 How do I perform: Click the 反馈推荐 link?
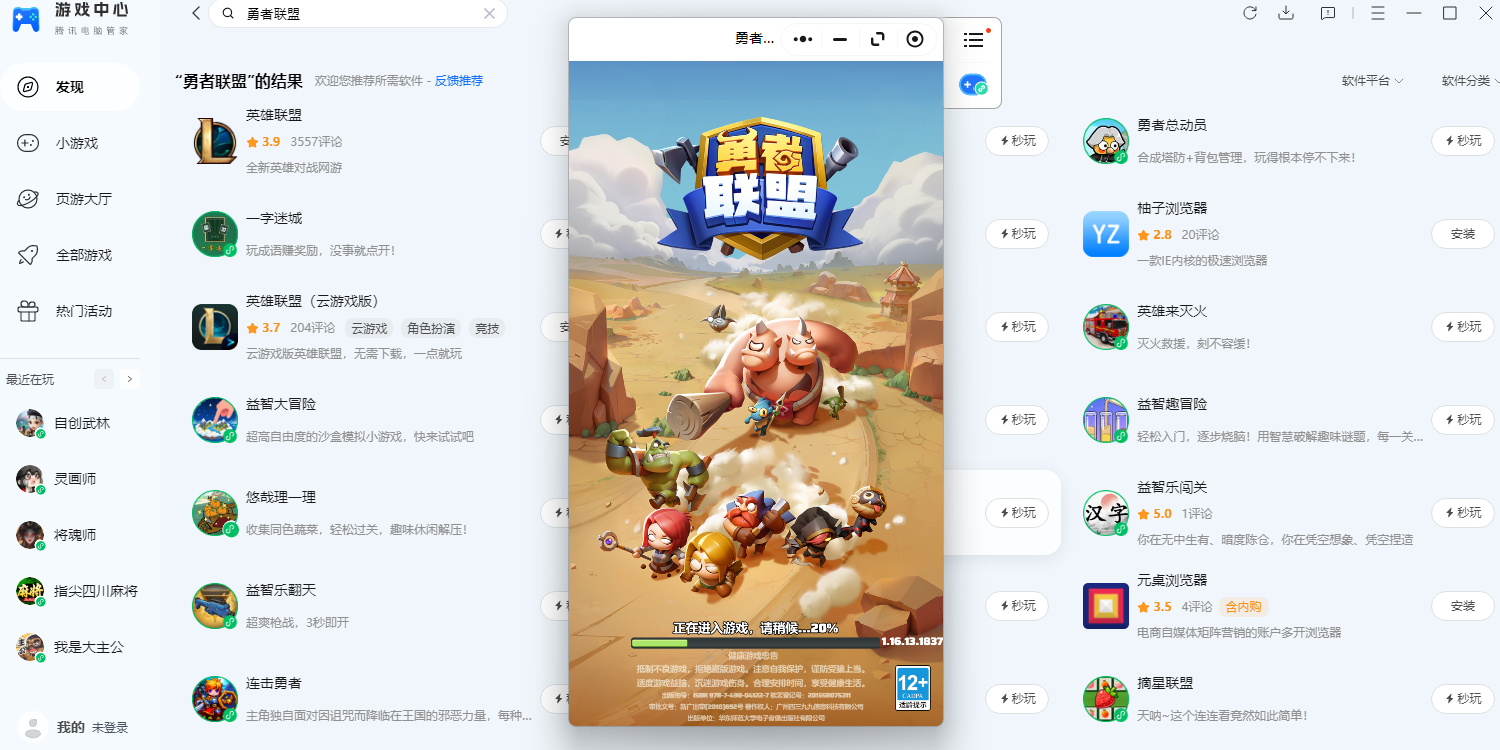458,81
